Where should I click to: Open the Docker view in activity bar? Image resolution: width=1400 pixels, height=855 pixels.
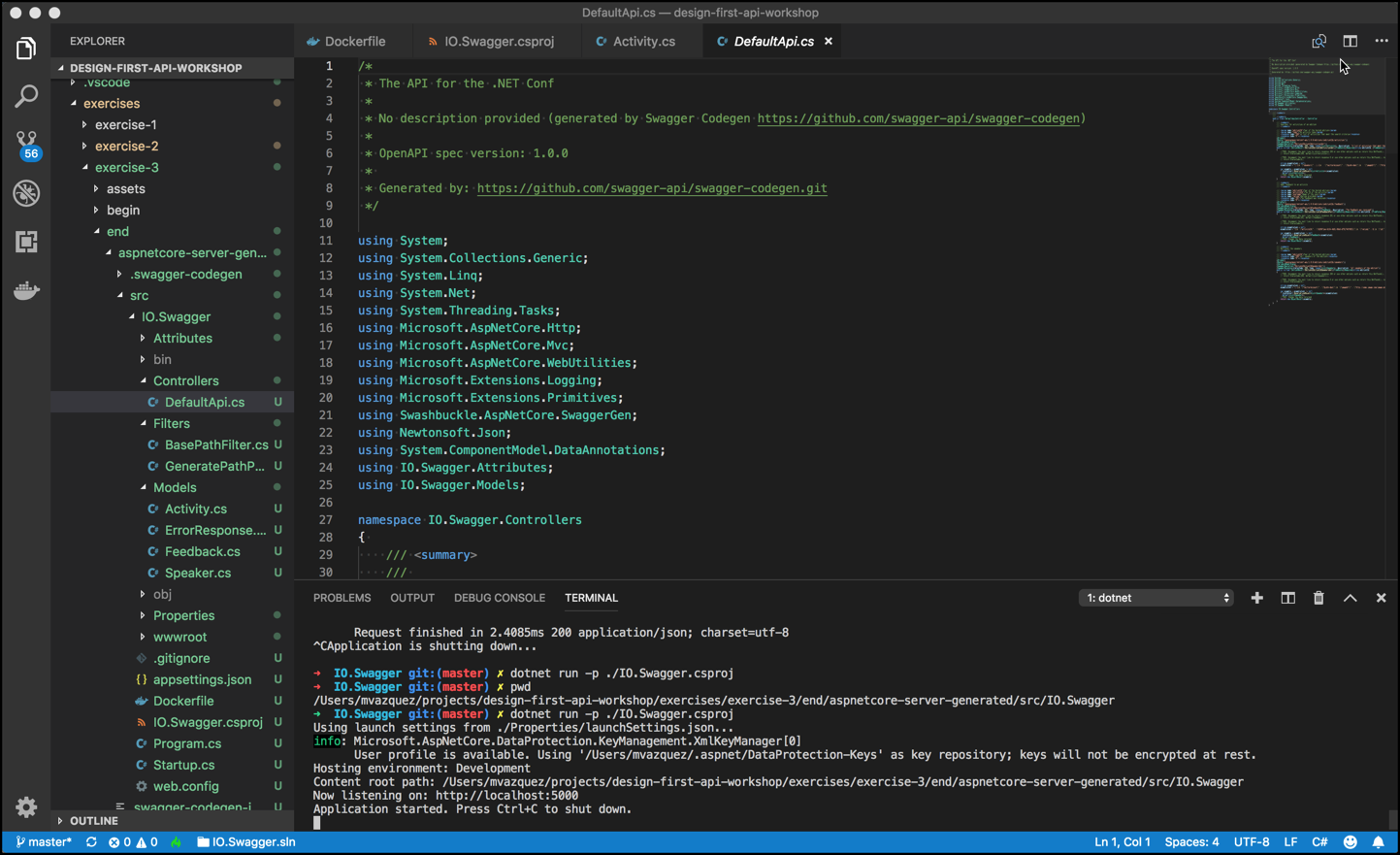click(26, 290)
